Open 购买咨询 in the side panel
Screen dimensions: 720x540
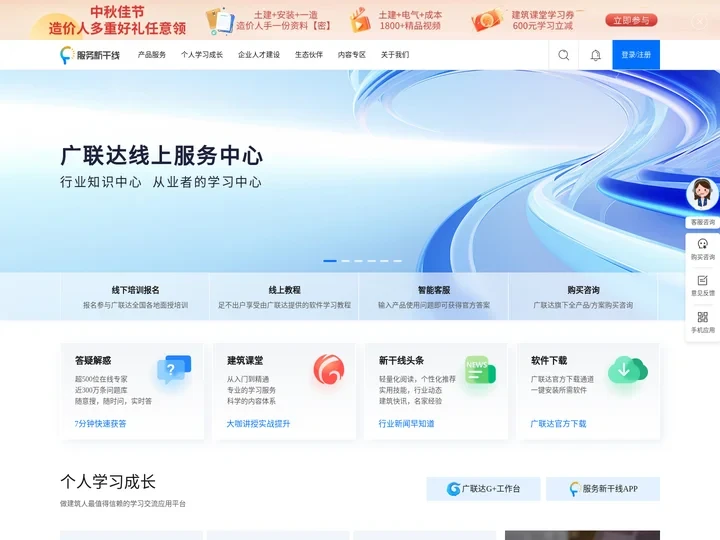coord(703,249)
